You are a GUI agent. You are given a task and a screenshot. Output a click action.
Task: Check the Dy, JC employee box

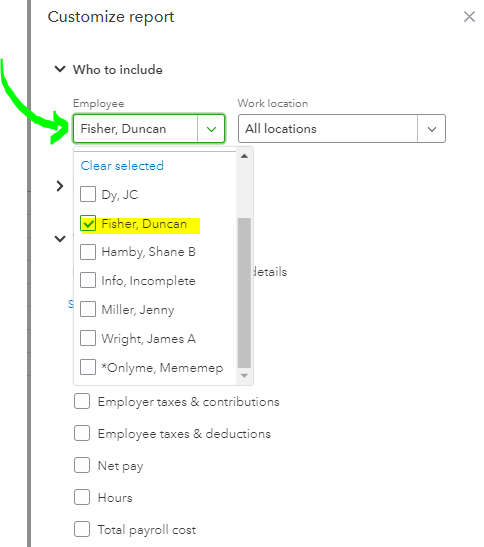pyautogui.click(x=88, y=194)
